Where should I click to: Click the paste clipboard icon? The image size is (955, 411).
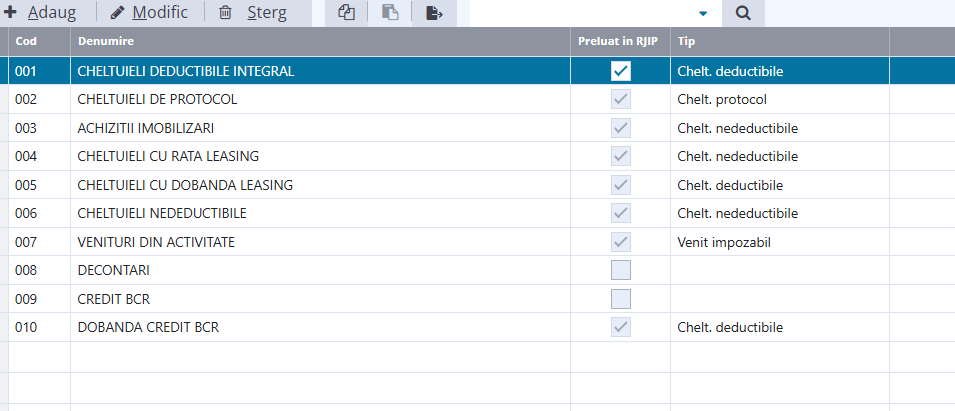coord(390,13)
